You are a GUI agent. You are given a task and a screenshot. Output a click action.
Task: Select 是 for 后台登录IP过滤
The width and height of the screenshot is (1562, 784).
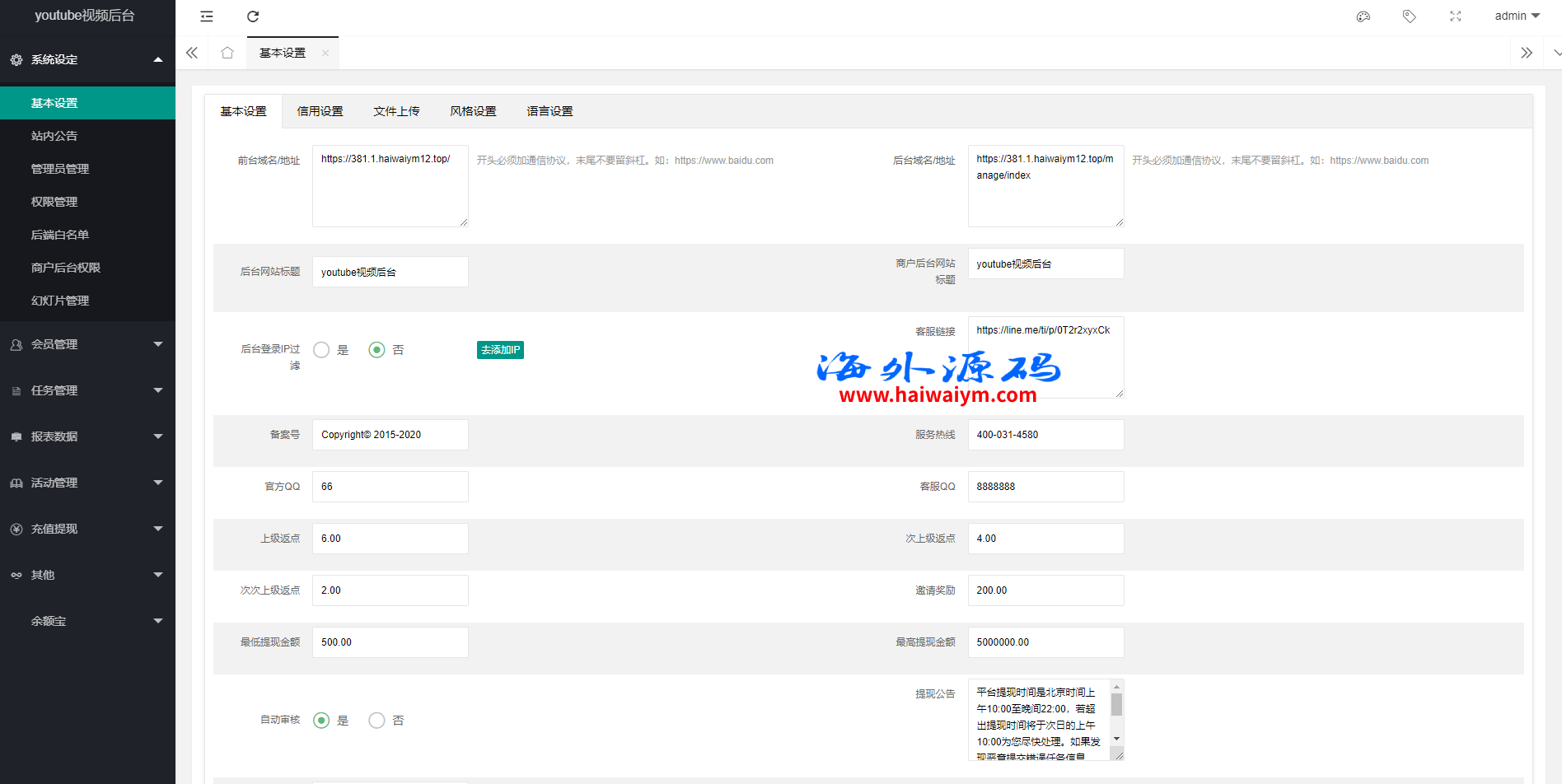(322, 350)
